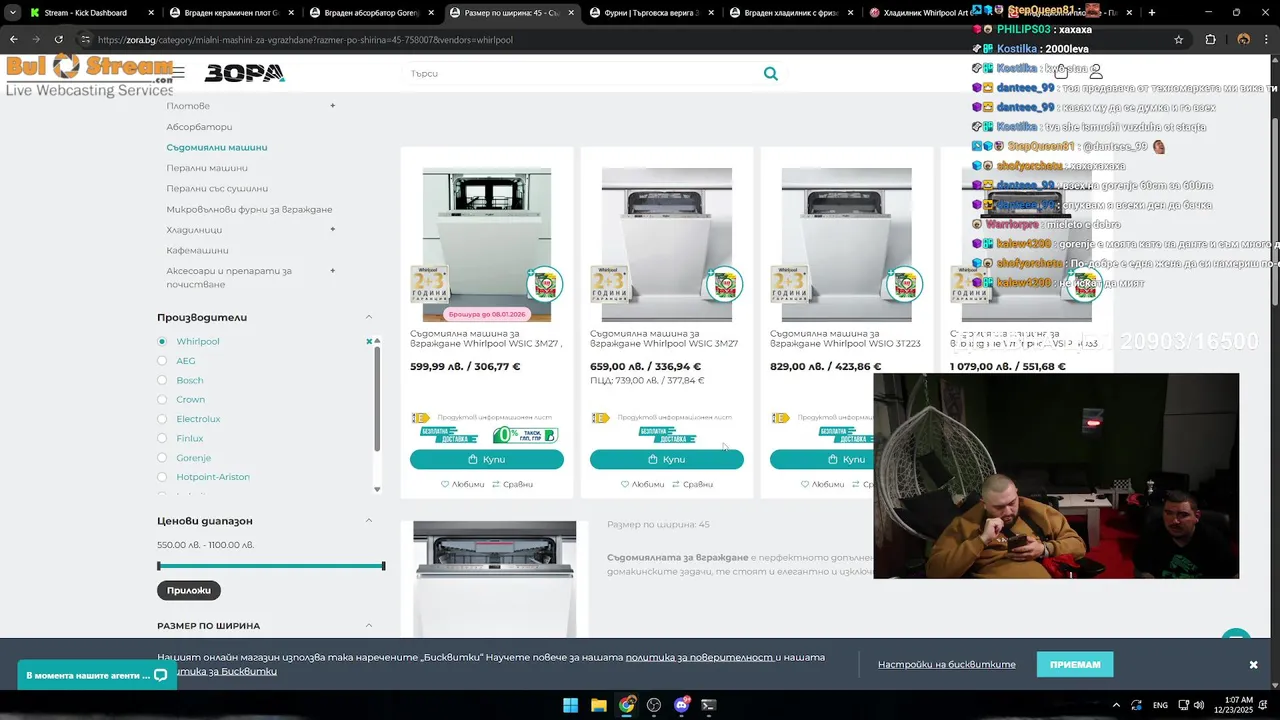Open the browser tab list dropdown arrow
Image resolution: width=1280 pixels, height=720 pixels.
(13, 13)
